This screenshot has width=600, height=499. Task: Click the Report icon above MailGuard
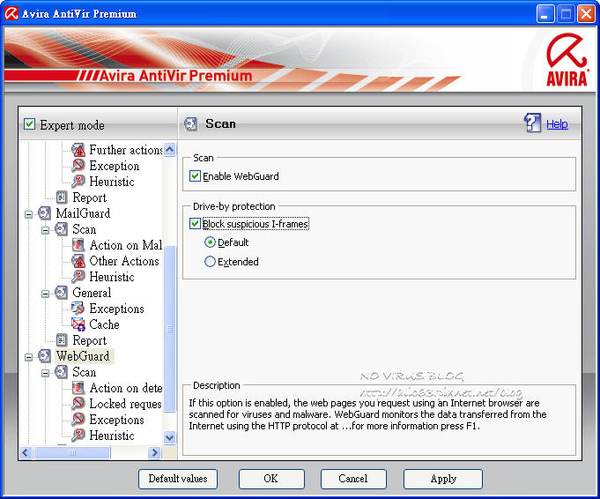point(62,197)
